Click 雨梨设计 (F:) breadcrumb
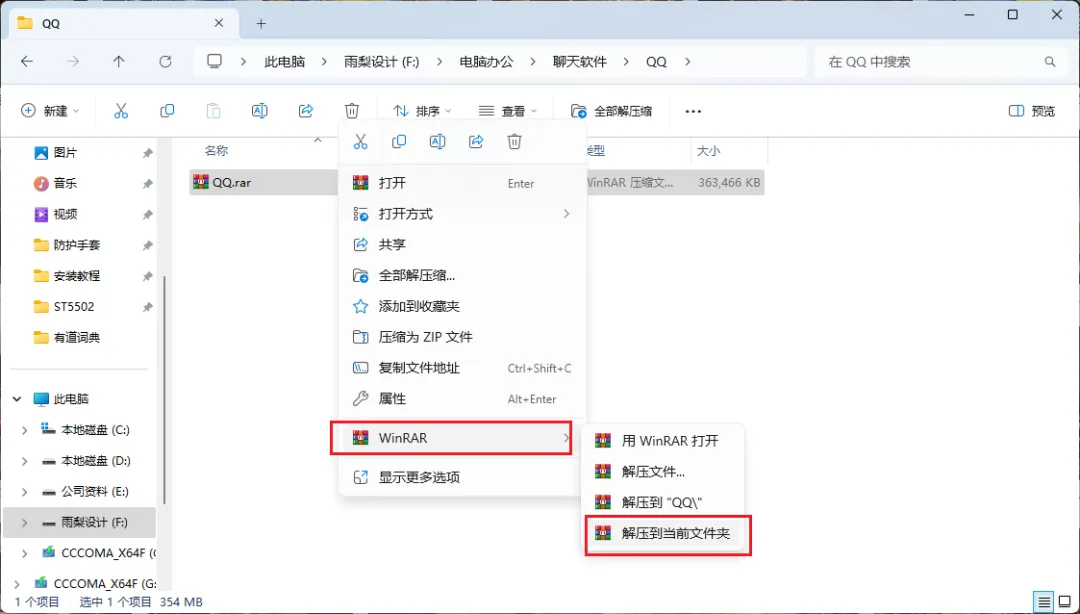The width and height of the screenshot is (1080, 614). [x=382, y=61]
